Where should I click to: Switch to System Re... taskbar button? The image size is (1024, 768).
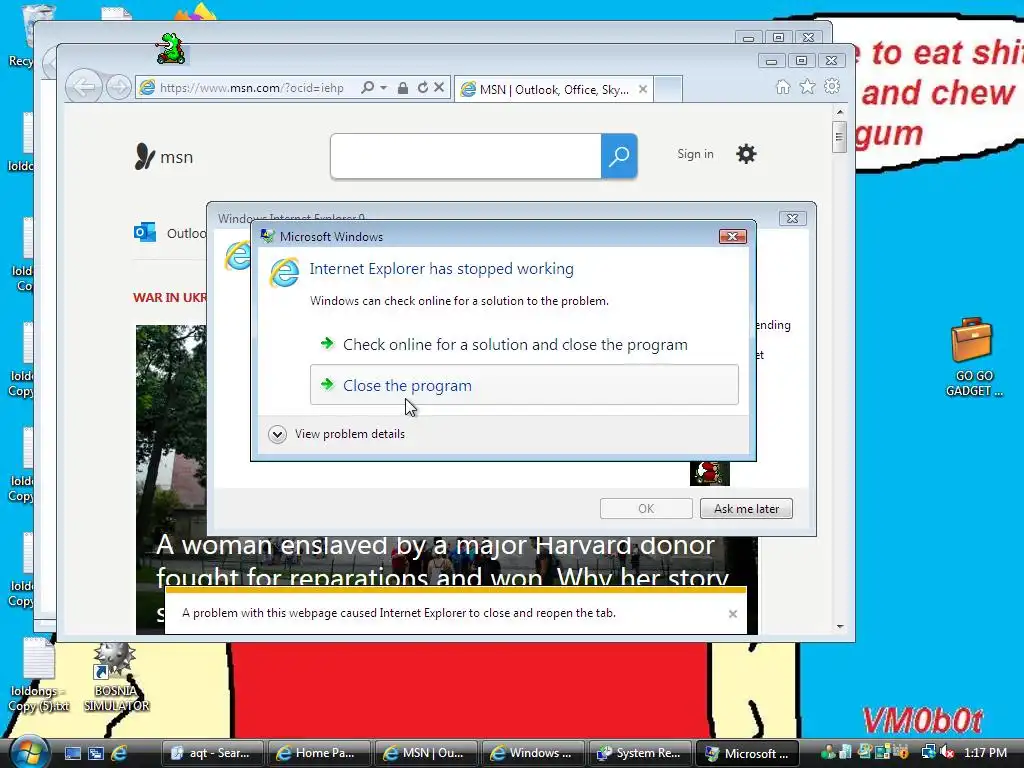(640, 753)
